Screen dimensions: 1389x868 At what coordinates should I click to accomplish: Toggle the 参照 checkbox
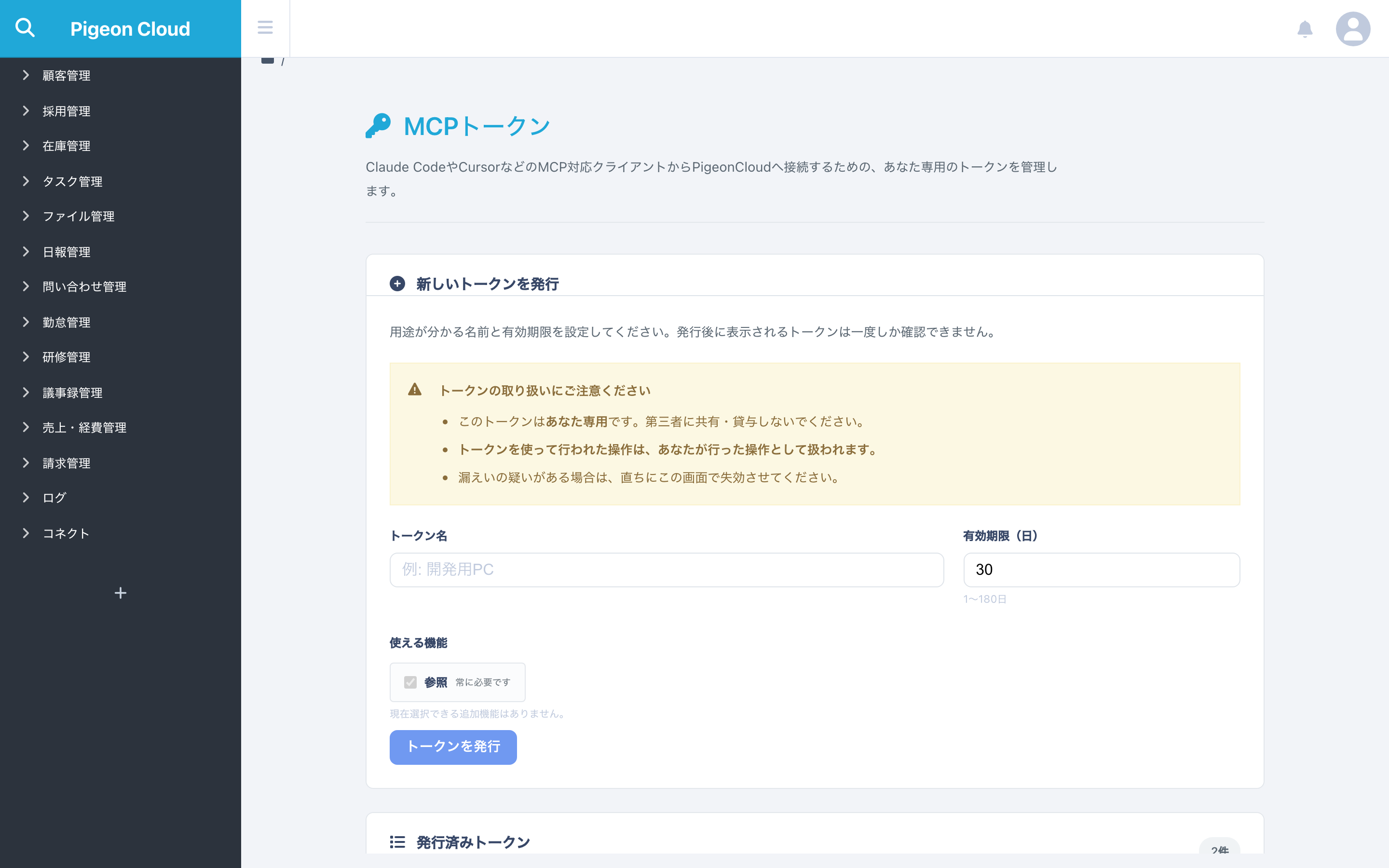click(x=410, y=682)
